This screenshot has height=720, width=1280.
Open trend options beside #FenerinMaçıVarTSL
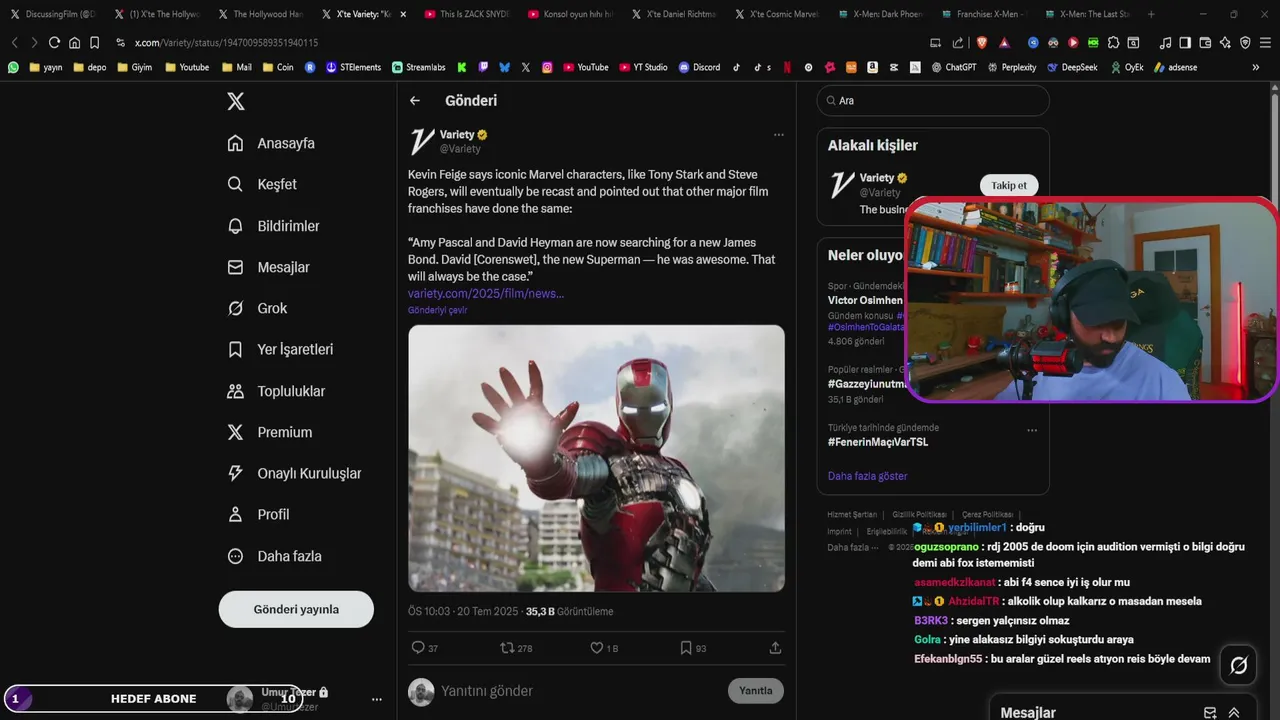(x=1032, y=431)
